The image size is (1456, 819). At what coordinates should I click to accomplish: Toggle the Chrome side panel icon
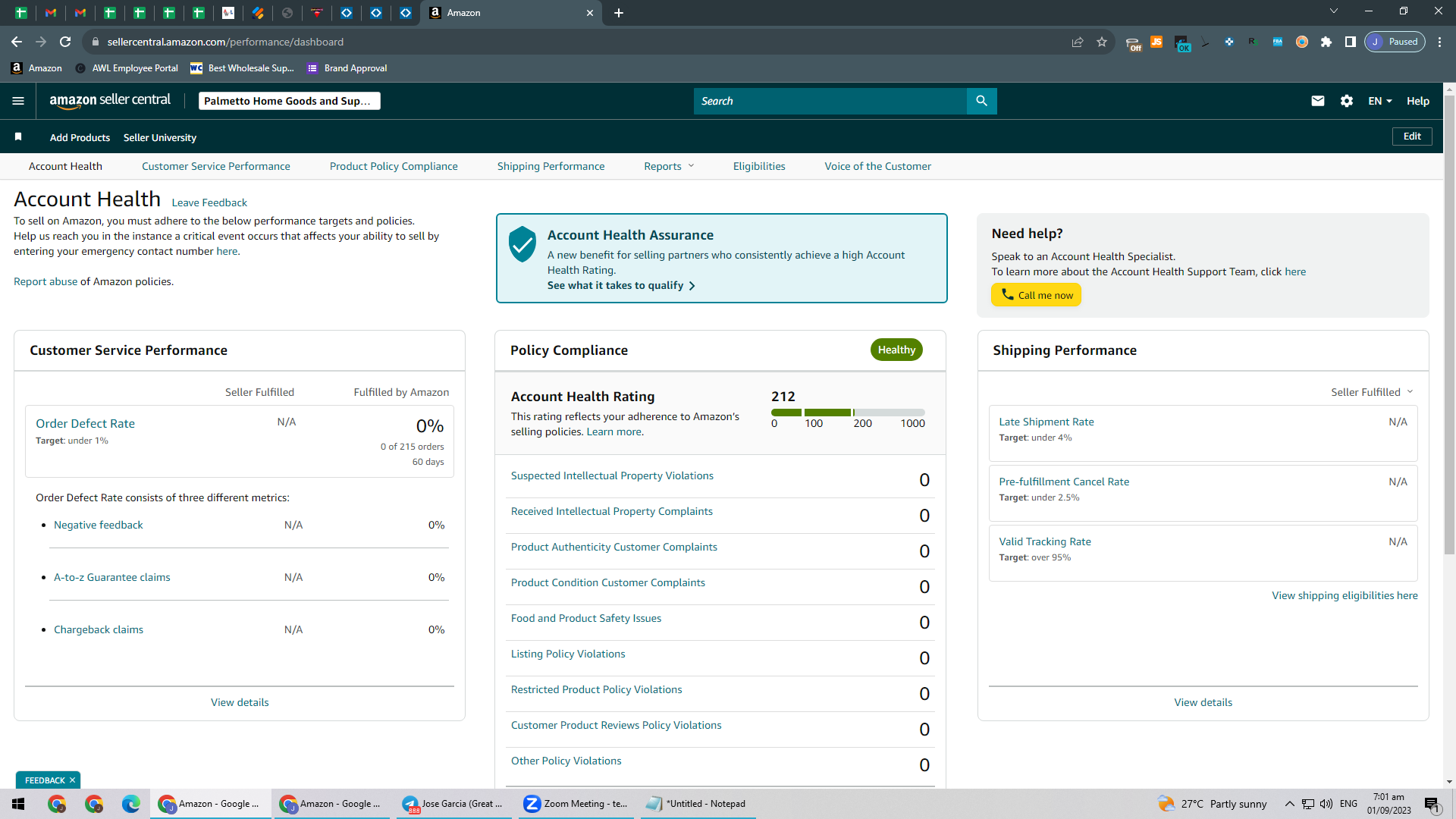coord(1351,42)
